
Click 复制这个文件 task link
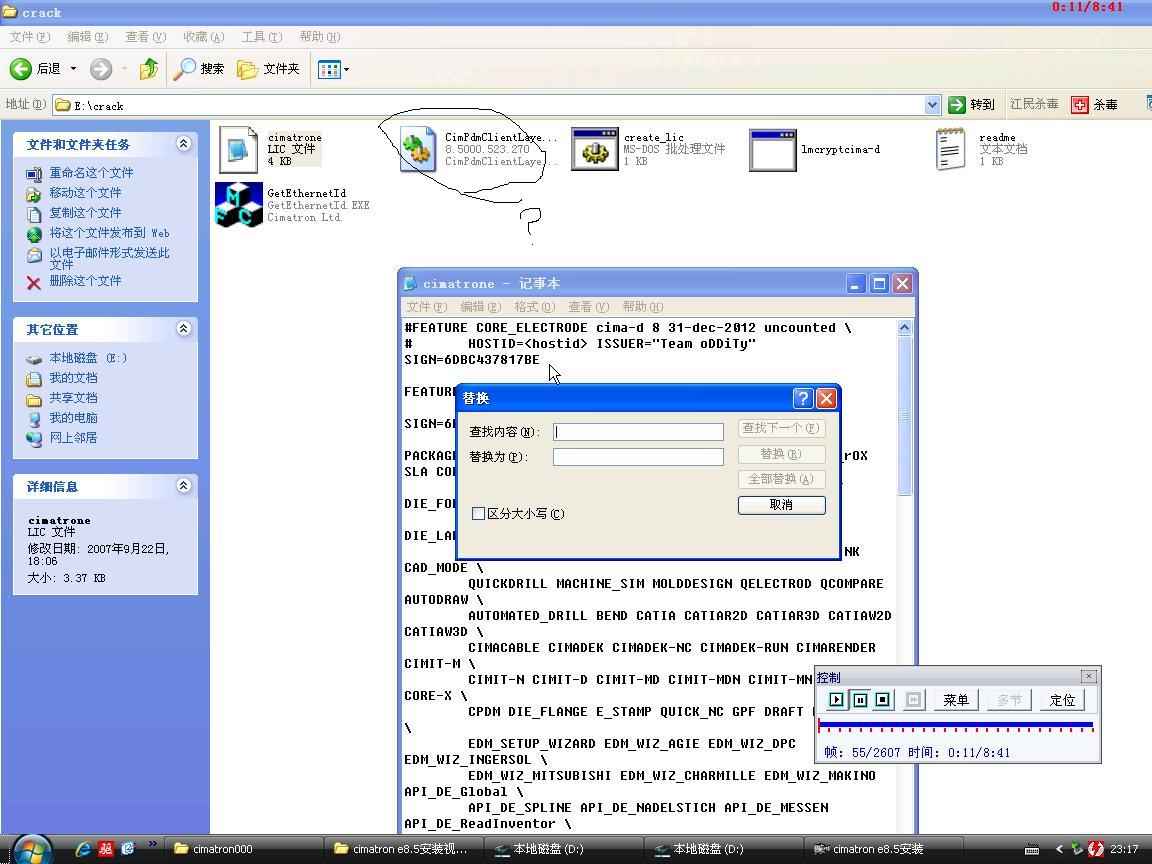click(x=85, y=212)
